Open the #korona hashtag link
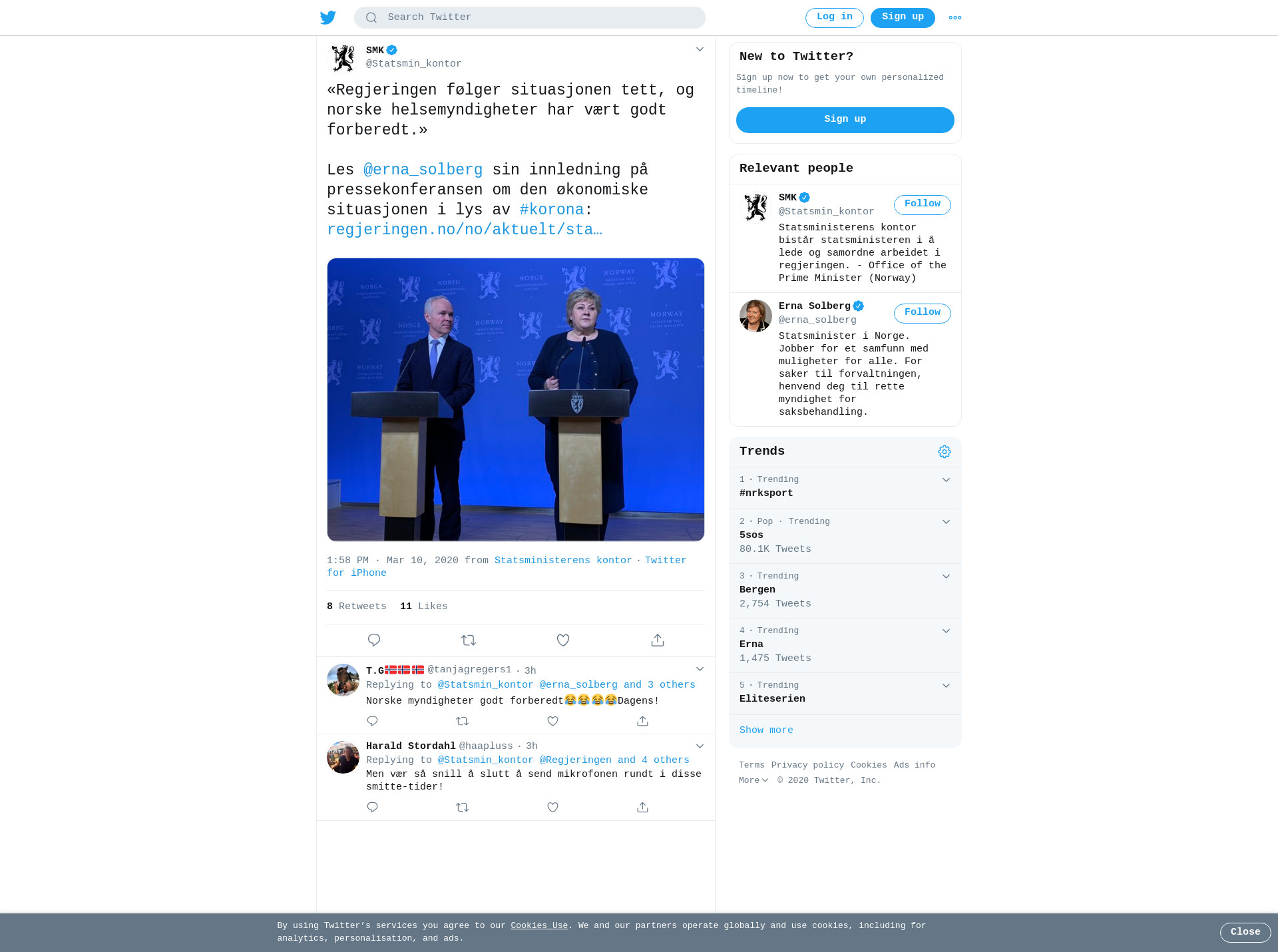1278x952 pixels. (552, 210)
